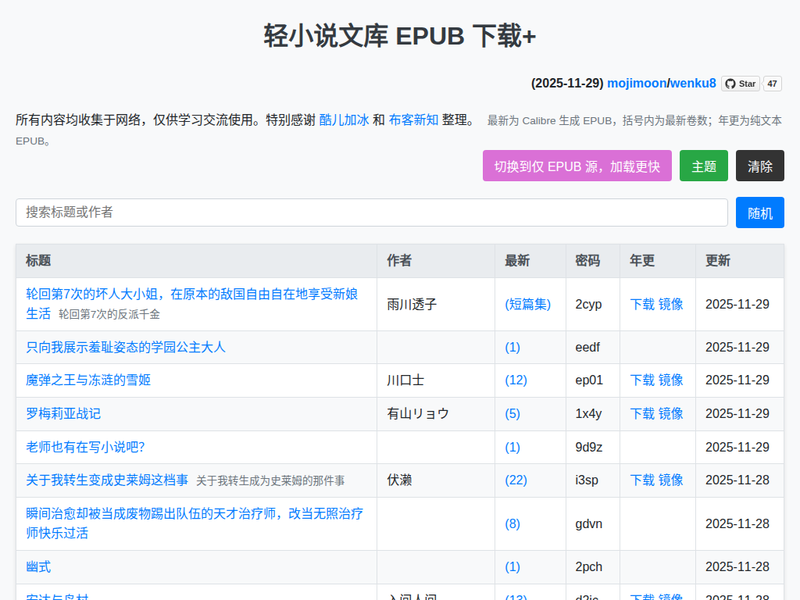
Task: Sort table by 作者 column header
Action: (399, 261)
